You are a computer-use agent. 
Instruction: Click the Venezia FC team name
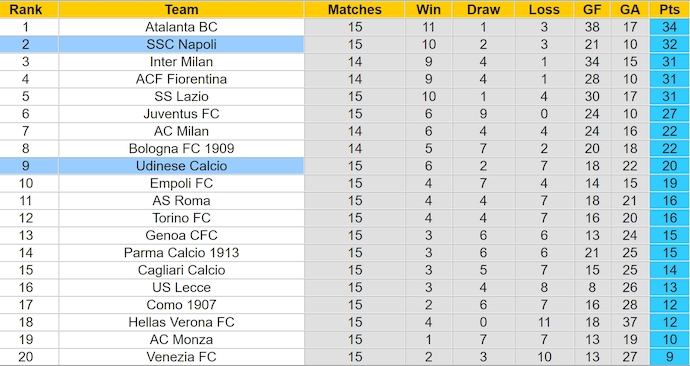pos(181,357)
